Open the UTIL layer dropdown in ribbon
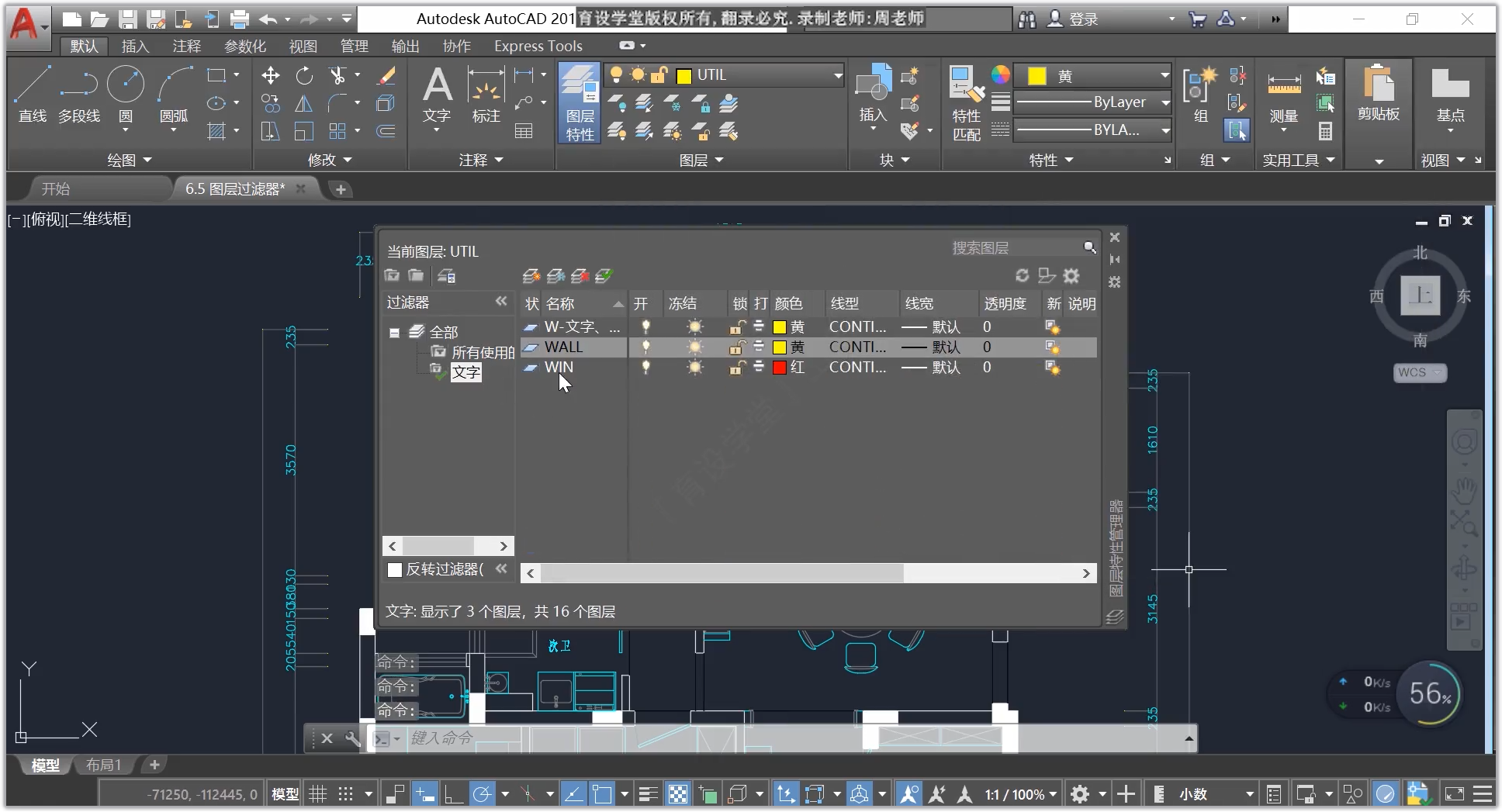 point(838,75)
